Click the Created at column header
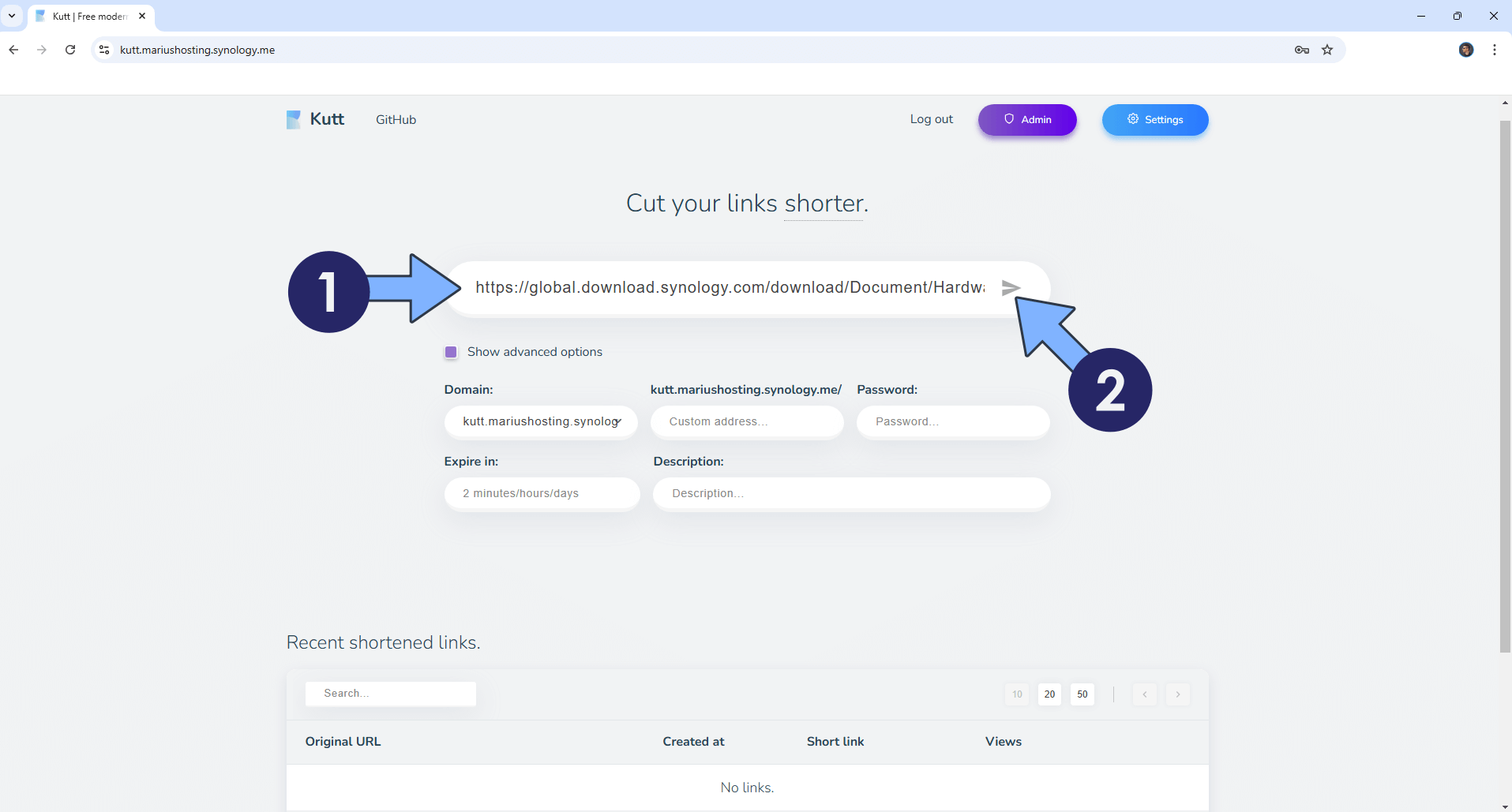 coord(693,742)
